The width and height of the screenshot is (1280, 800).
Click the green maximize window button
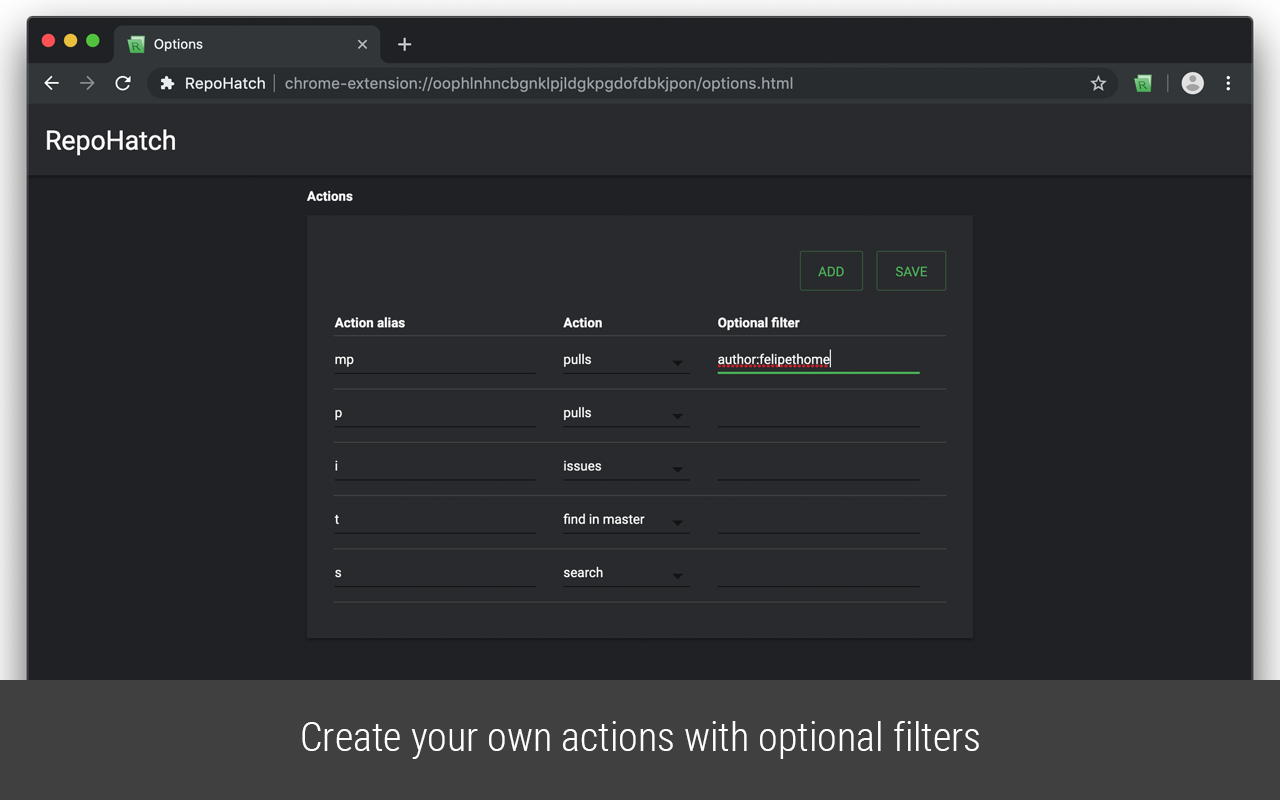(93, 41)
